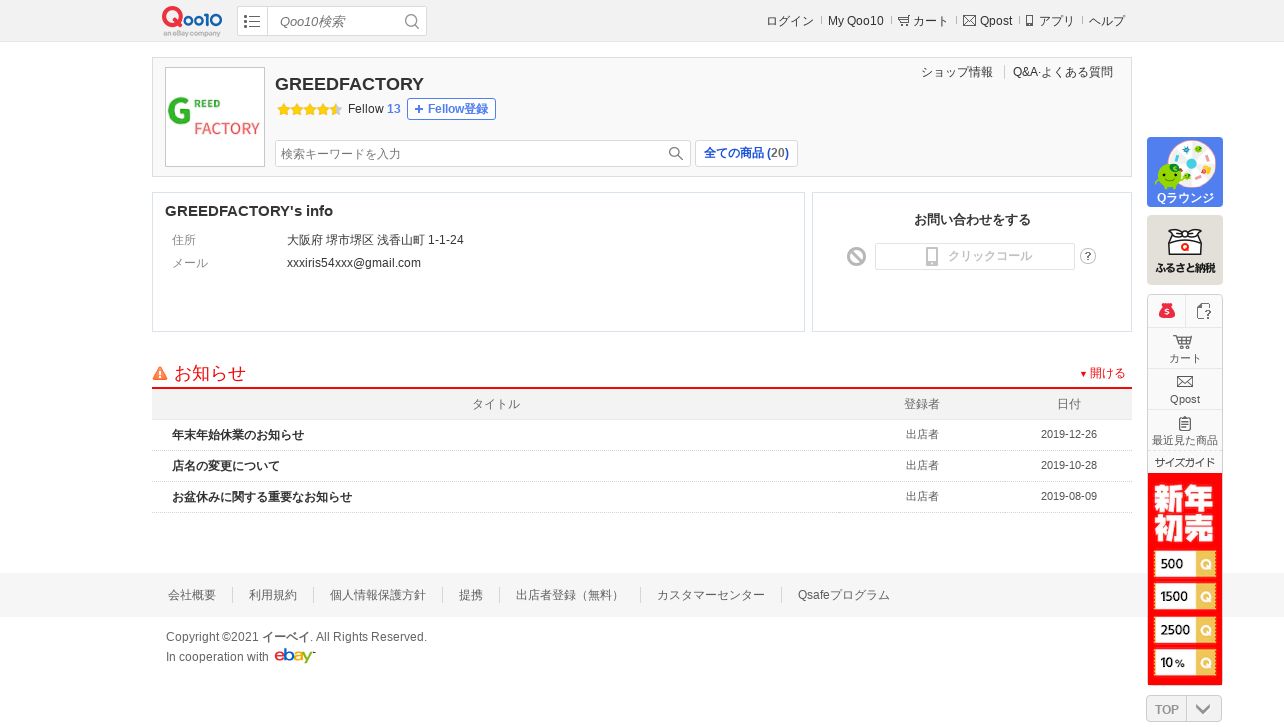Open the カスタマーセンター footer link
1284x727 pixels.
(x=711, y=595)
